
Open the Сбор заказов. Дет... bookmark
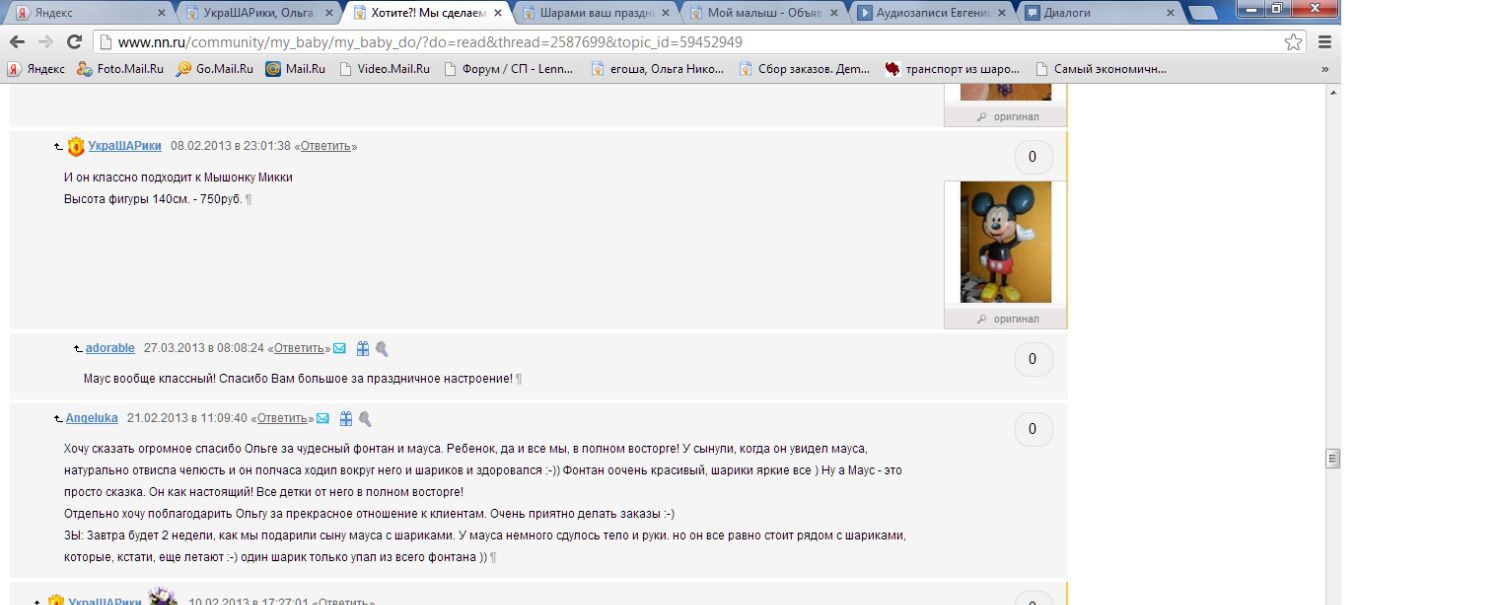point(805,69)
